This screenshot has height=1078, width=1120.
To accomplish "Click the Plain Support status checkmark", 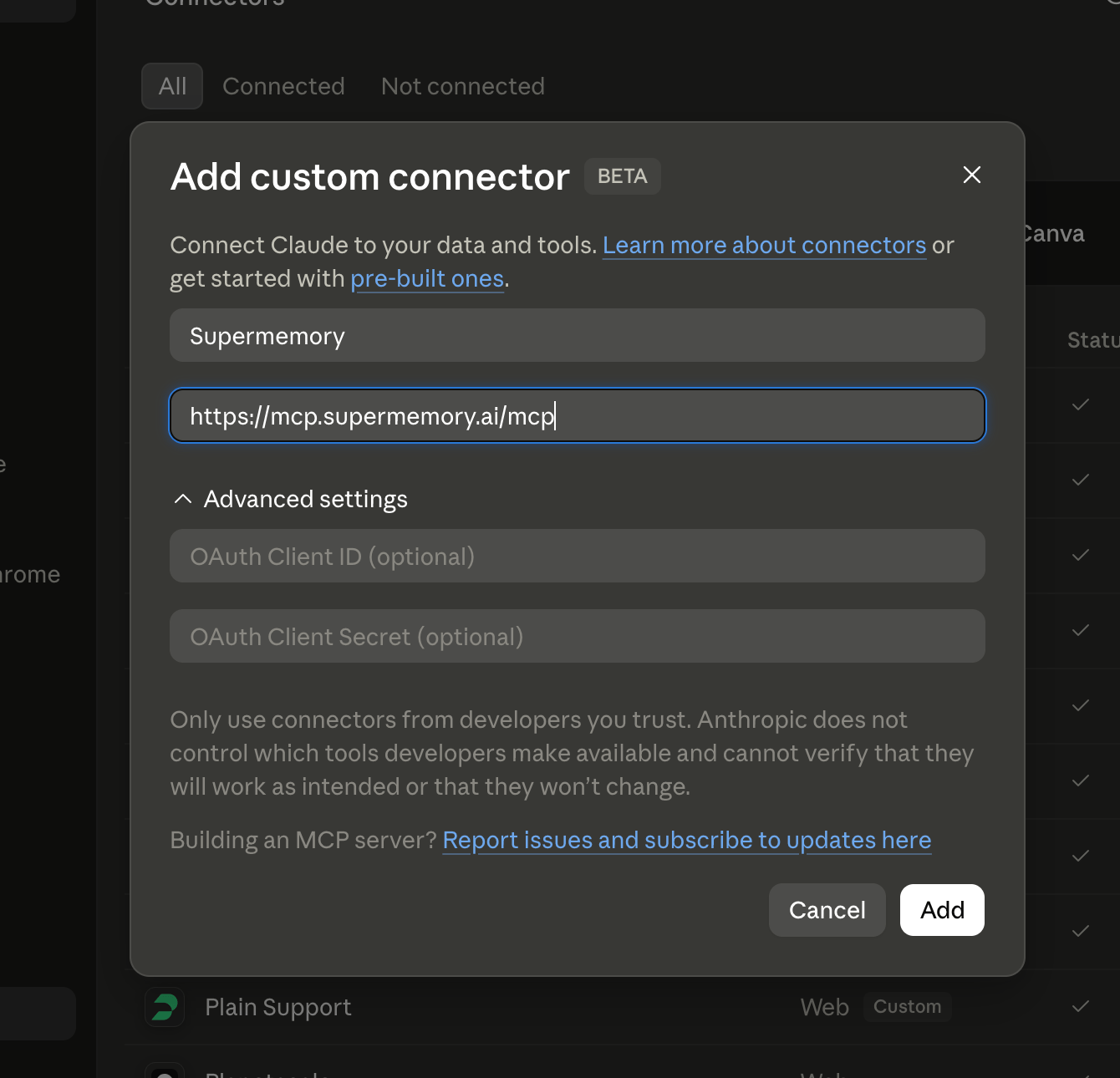I will pyautogui.click(x=1080, y=1006).
